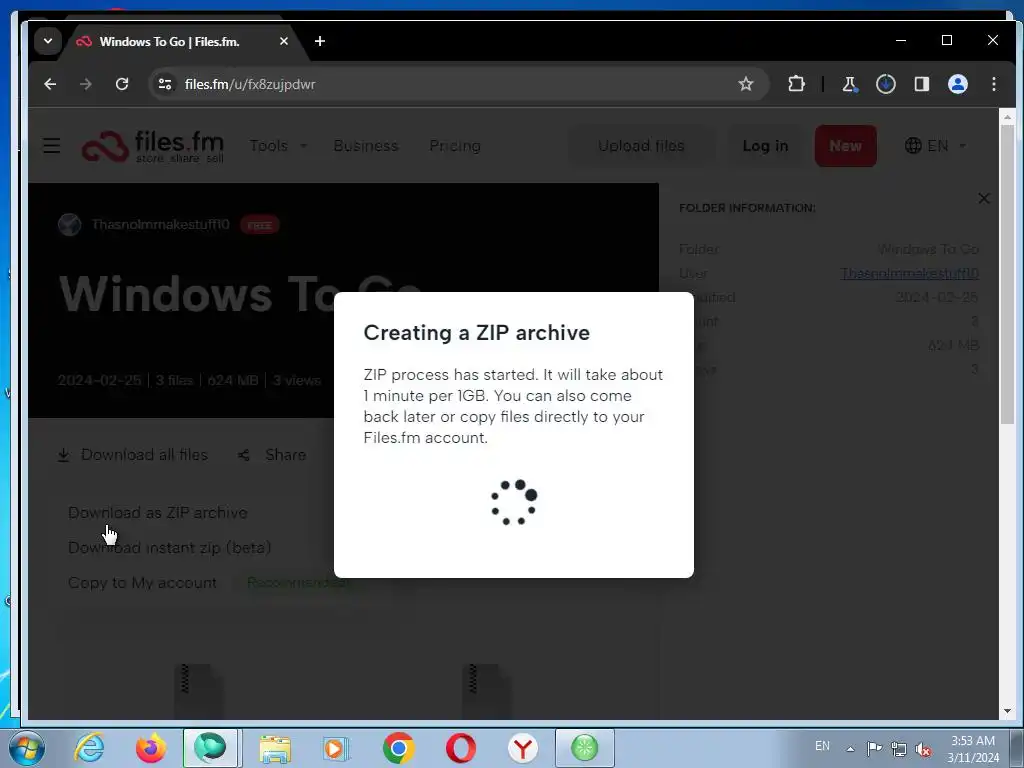The image size is (1024, 768).
Task: Click the second zip file thumbnail
Action: pyautogui.click(x=487, y=691)
